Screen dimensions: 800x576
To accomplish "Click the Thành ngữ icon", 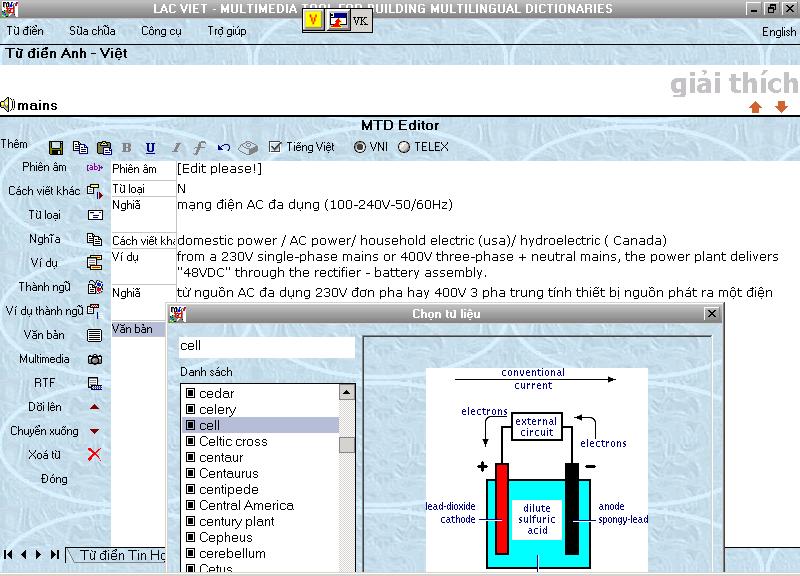I will tap(95, 287).
